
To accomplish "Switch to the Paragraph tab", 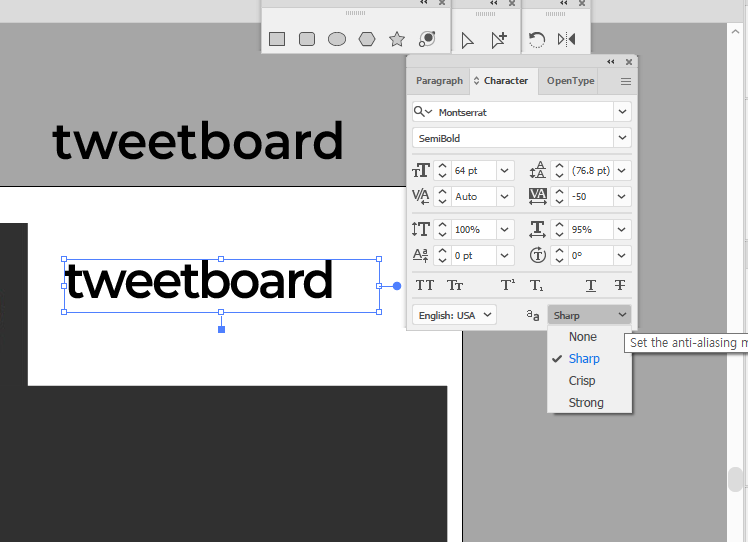I will (439, 81).
